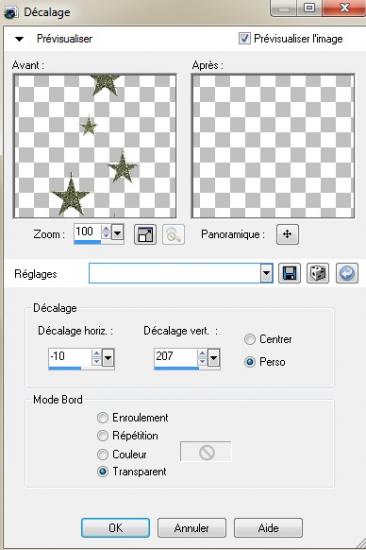
Task: Click the application icon in title bar
Action: click(x=11, y=13)
